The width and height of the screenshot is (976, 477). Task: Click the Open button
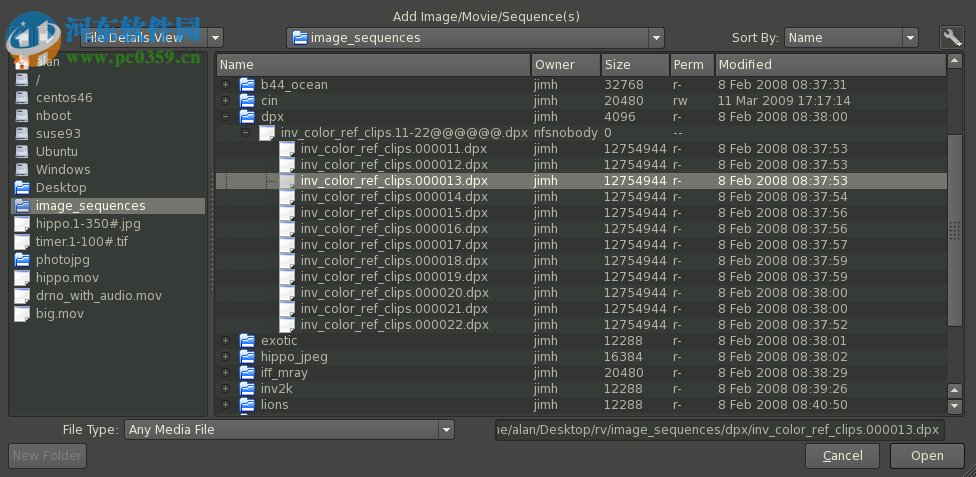click(x=927, y=456)
